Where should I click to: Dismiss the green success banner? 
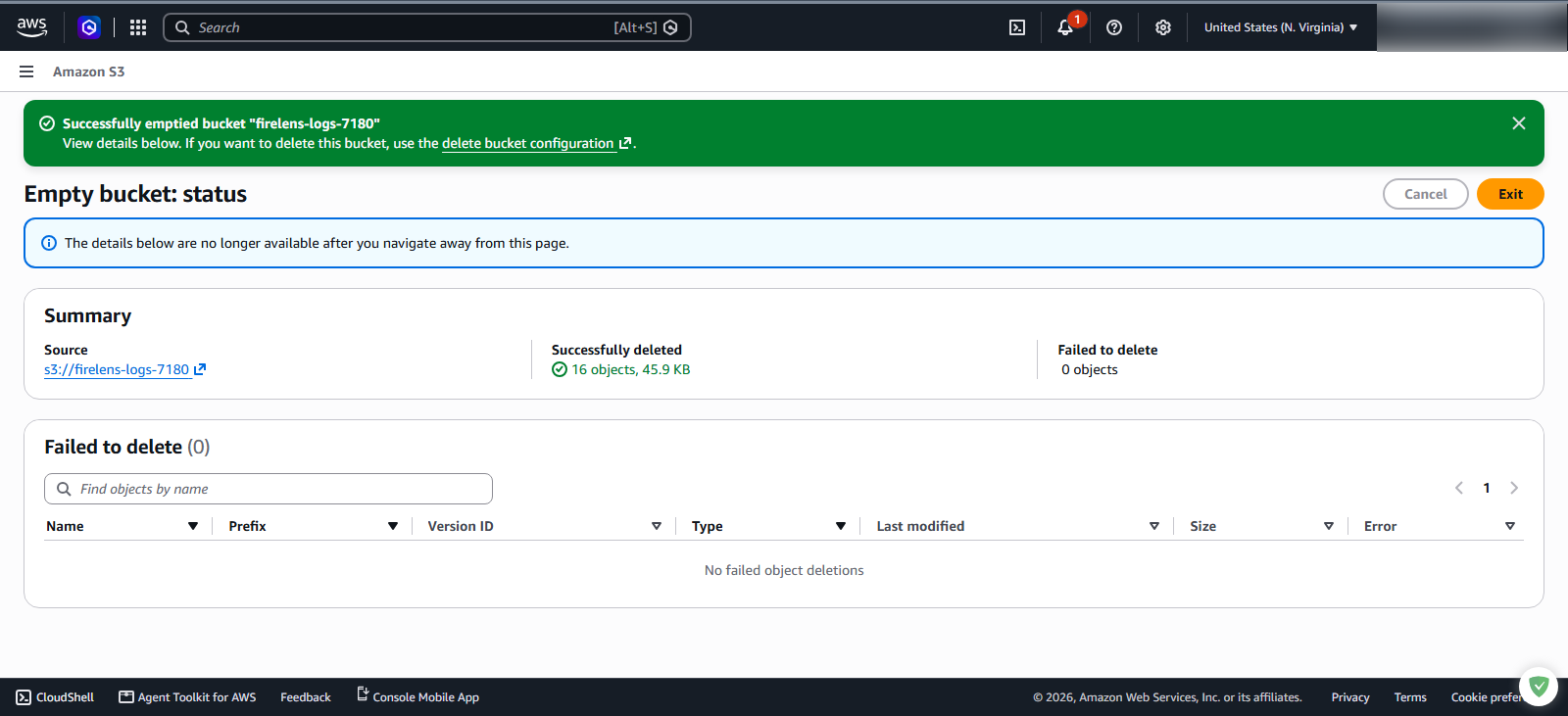1519,123
